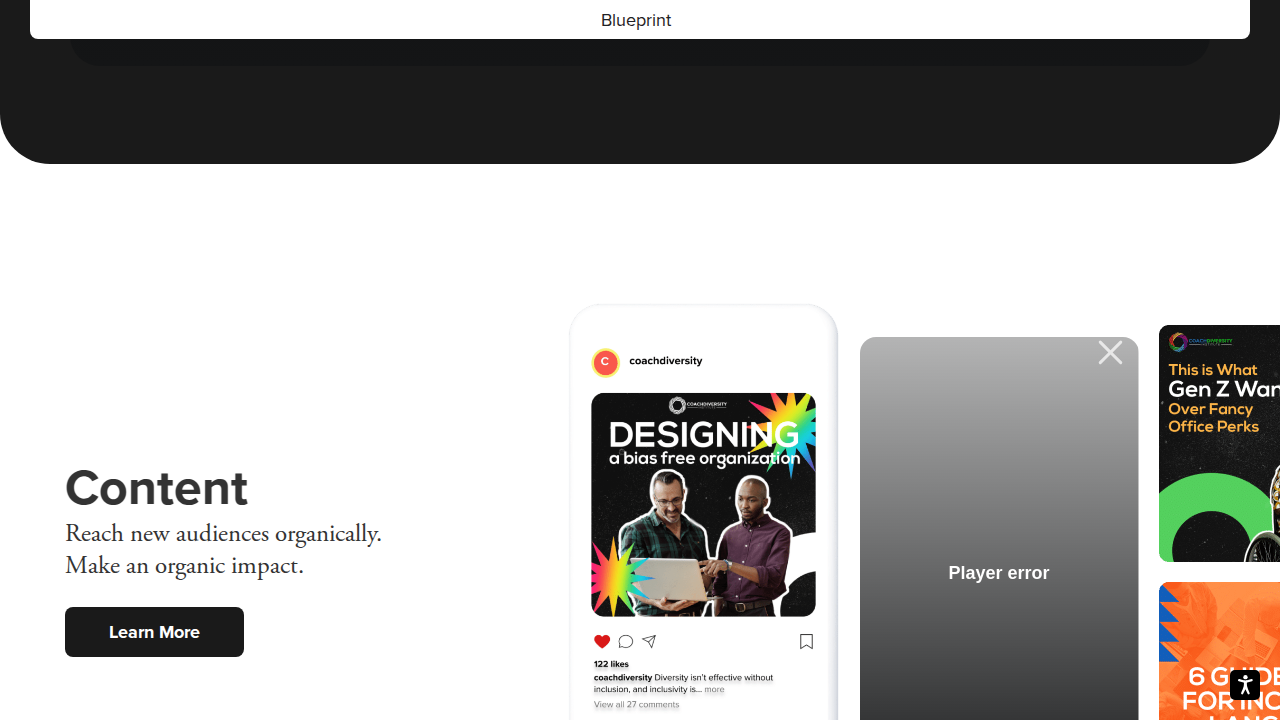Click 'Reach new audiences organically' text
1280x720 pixels.
(223, 534)
